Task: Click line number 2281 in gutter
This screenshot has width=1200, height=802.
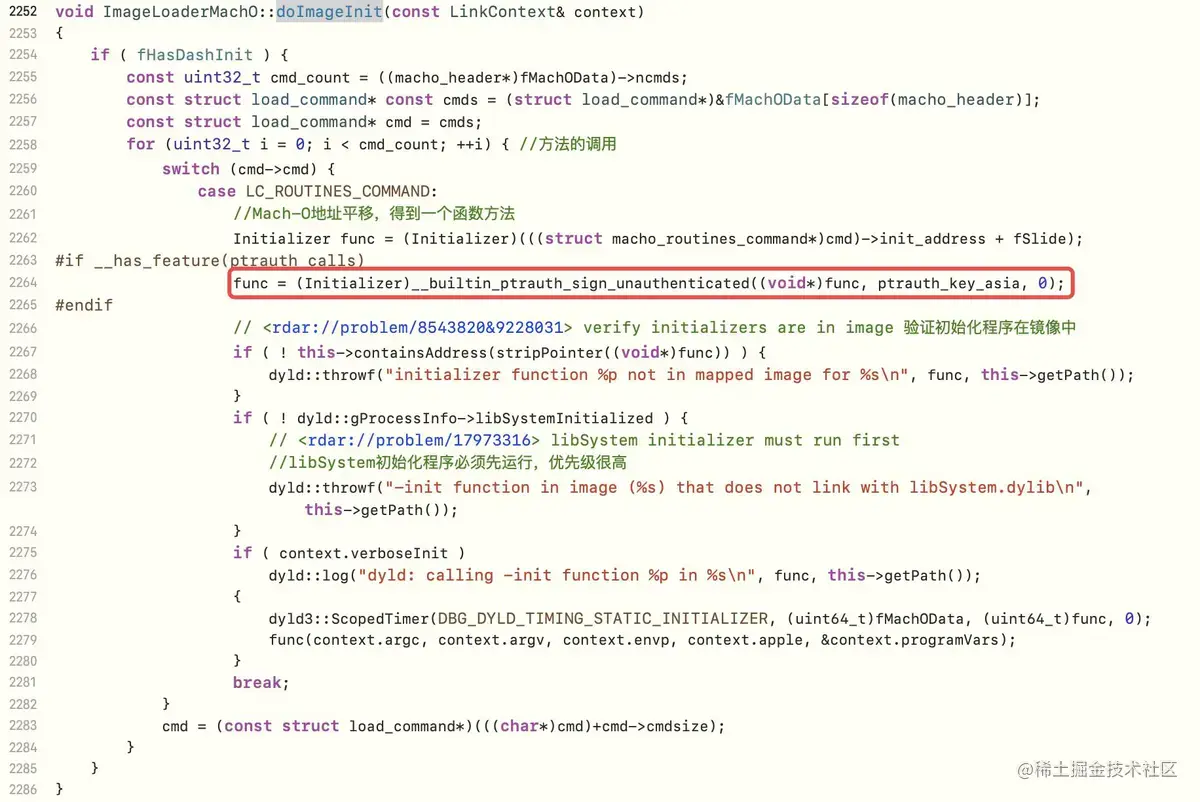Action: click(x=22, y=683)
